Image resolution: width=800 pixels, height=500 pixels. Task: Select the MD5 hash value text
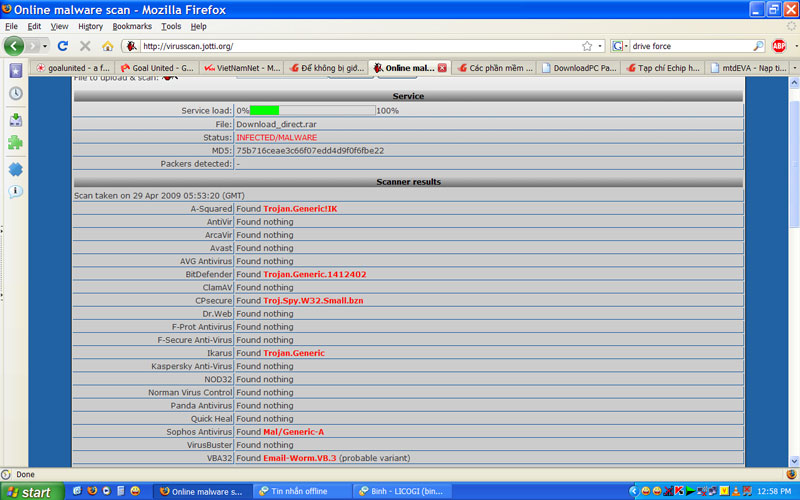coord(310,151)
